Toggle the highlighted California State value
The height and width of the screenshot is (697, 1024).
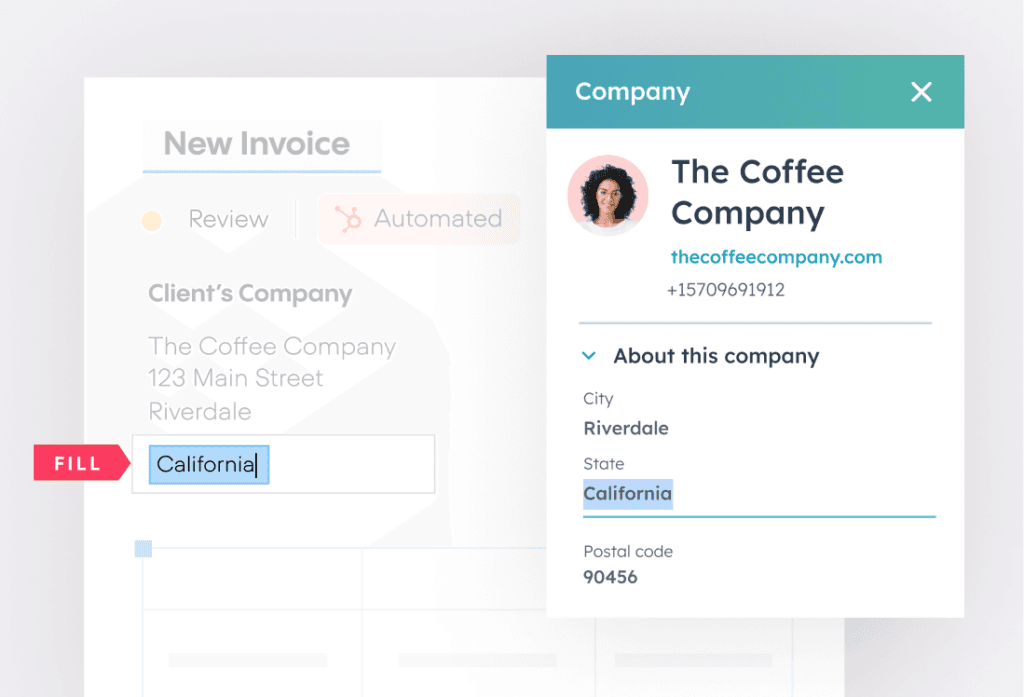click(628, 494)
